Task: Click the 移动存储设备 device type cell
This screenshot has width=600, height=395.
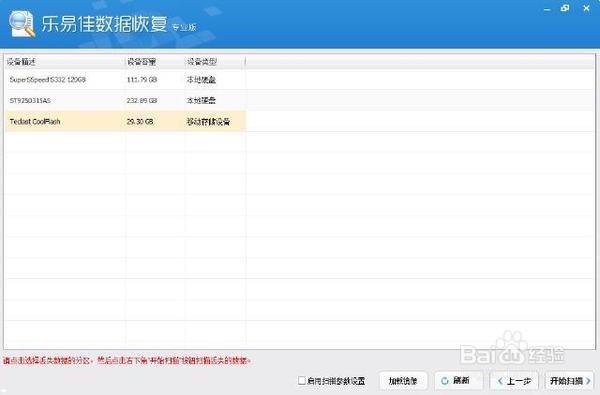Action: [x=208, y=122]
